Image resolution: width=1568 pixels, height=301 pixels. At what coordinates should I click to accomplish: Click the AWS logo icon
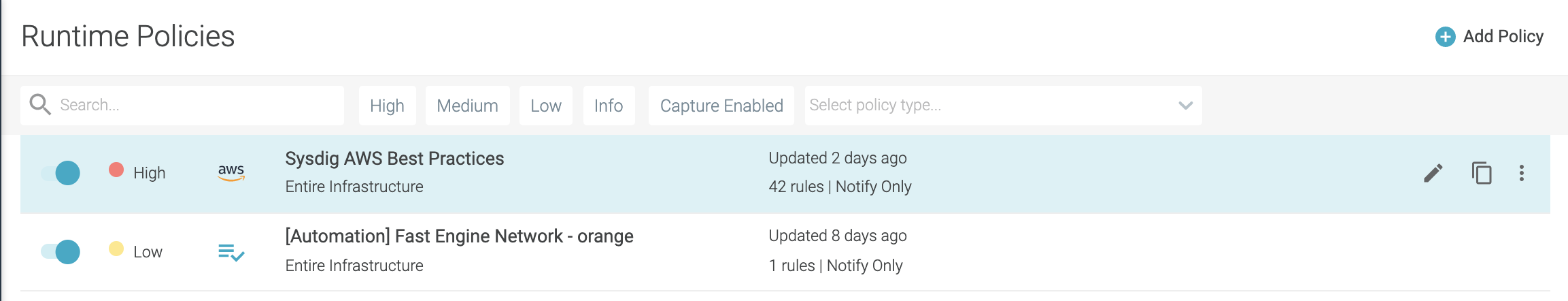(x=231, y=172)
